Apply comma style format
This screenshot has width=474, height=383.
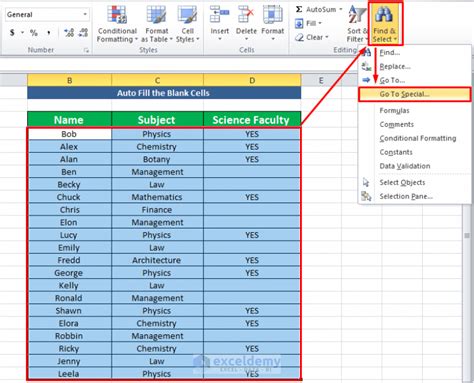click(49, 33)
